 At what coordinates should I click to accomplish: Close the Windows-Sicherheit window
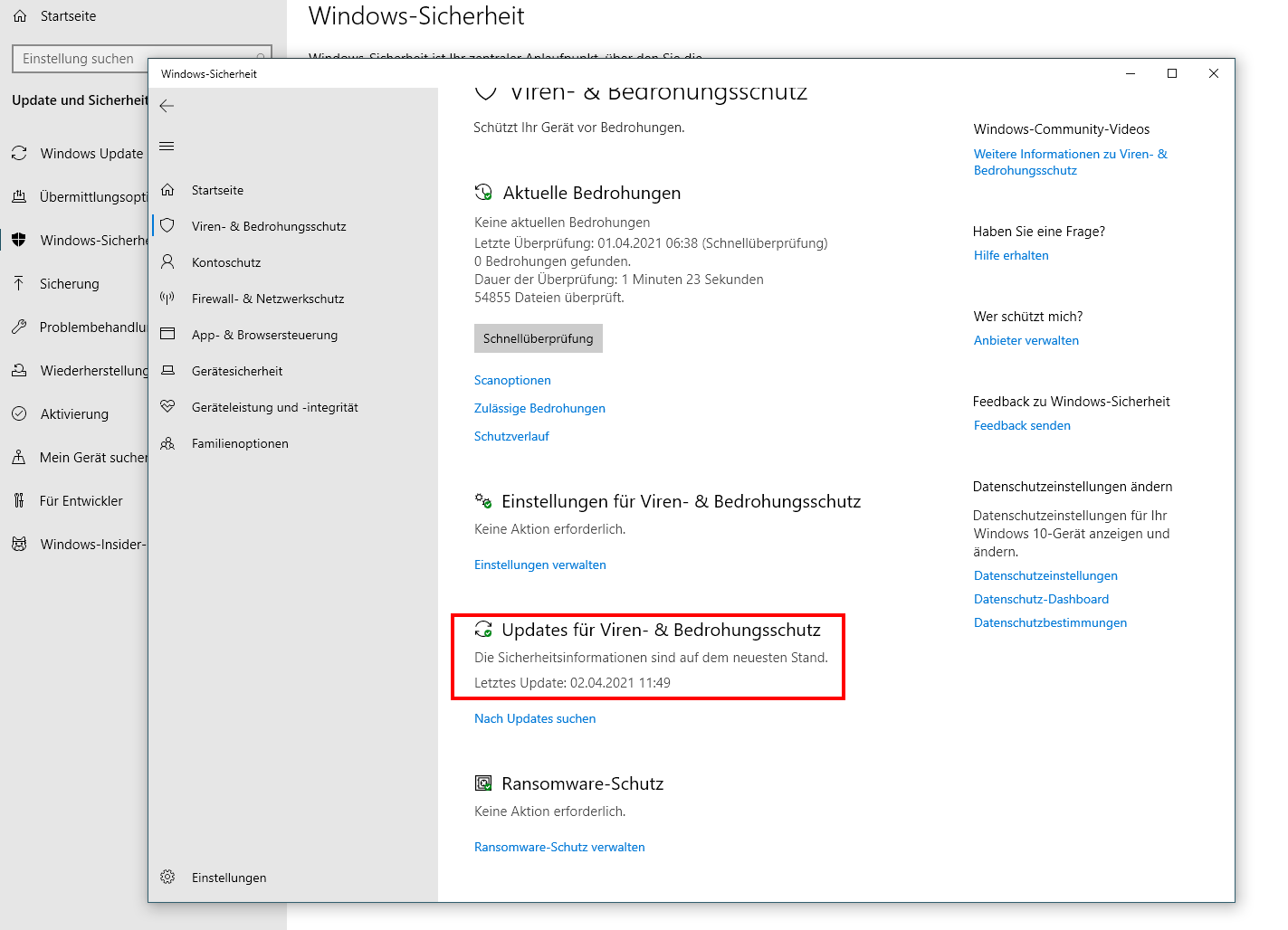click(1214, 73)
